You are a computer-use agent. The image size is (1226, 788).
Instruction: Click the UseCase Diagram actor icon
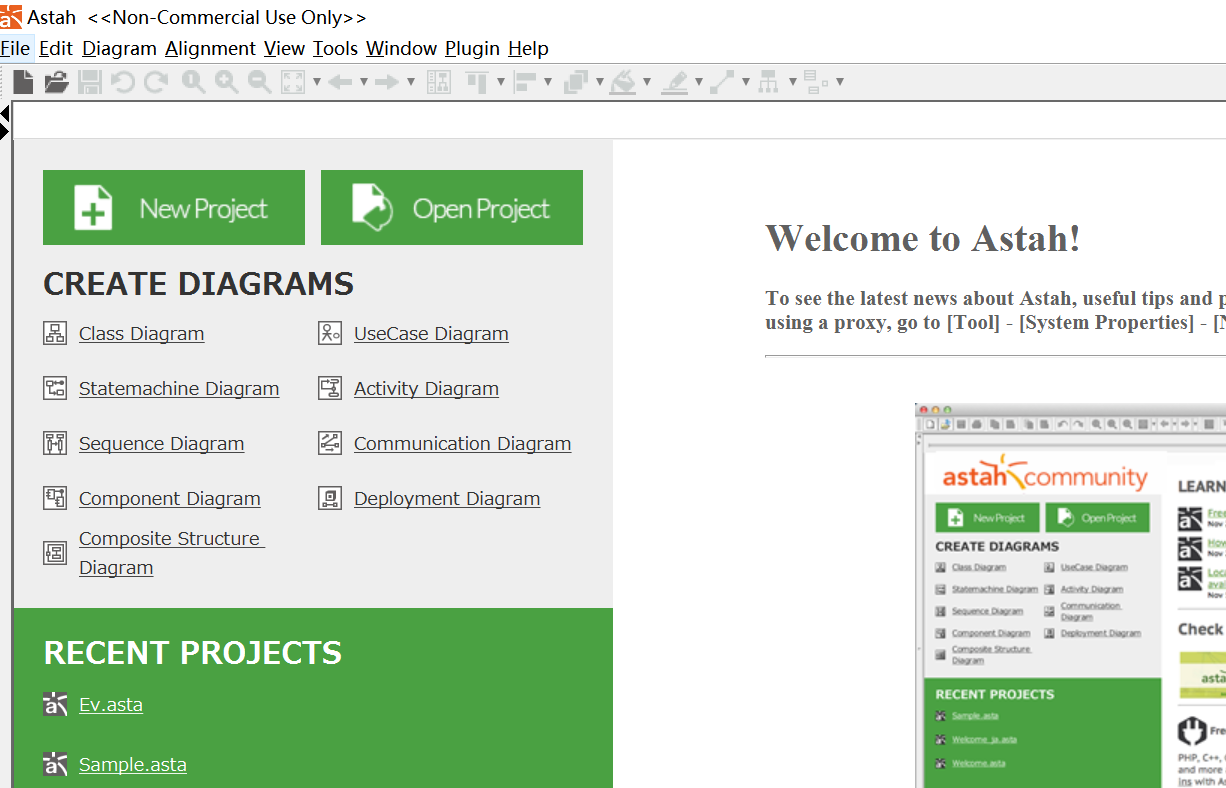click(330, 334)
